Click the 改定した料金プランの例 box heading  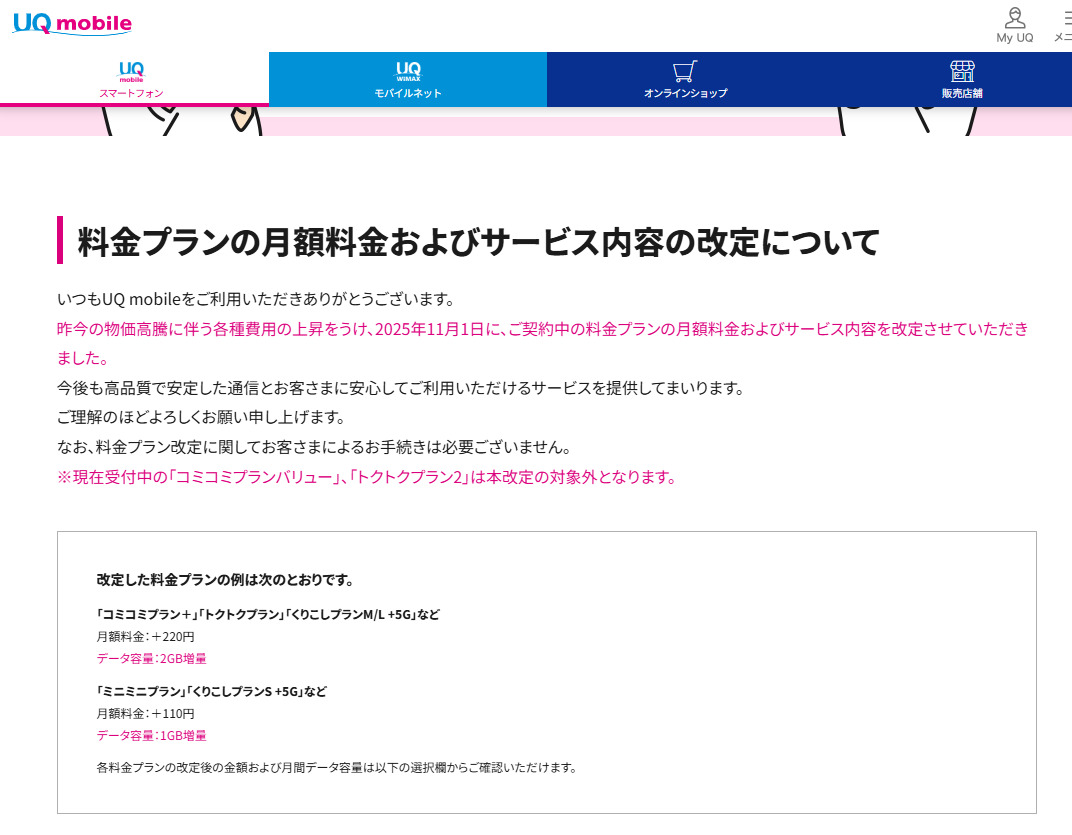point(225,580)
